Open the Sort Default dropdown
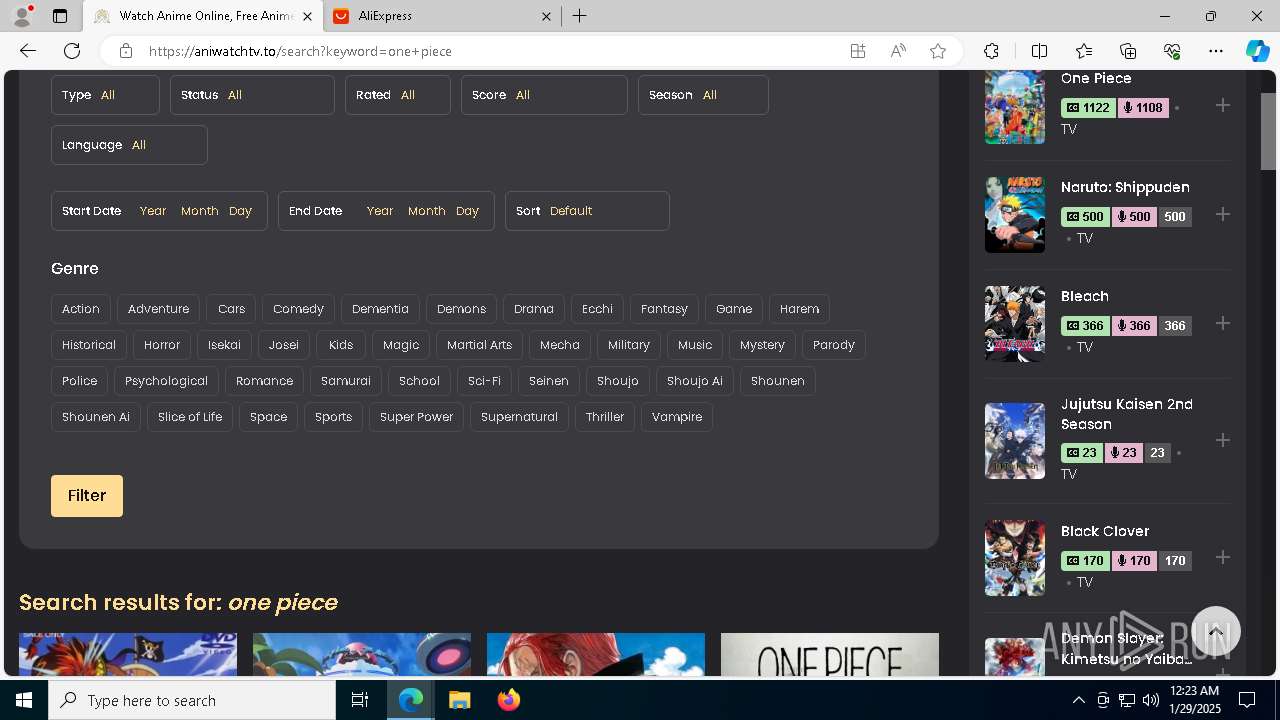The width and height of the screenshot is (1280, 720). 587,211
